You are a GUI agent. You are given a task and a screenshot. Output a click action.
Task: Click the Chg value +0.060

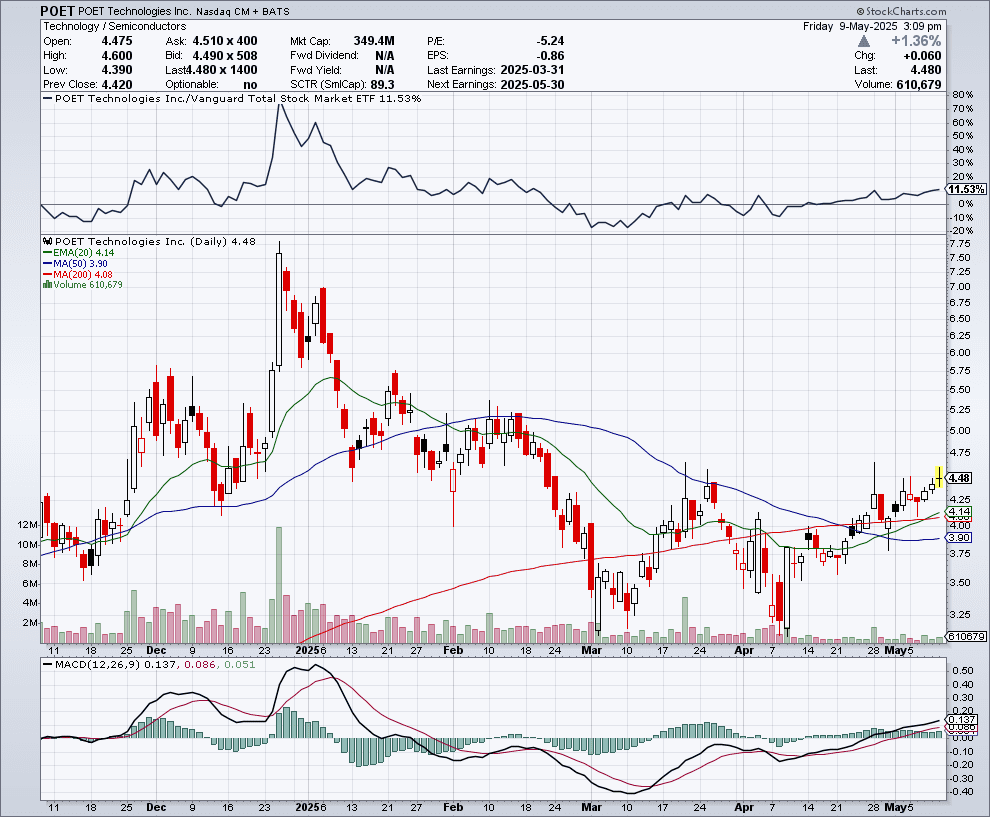tap(921, 56)
